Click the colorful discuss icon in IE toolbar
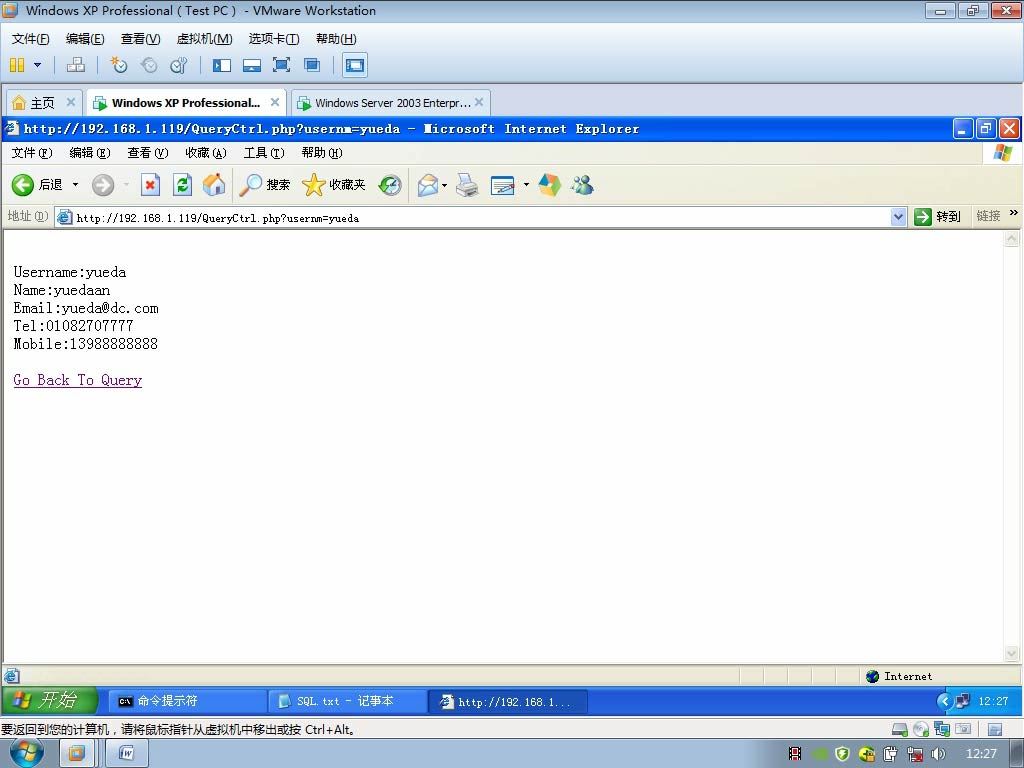Image resolution: width=1024 pixels, height=768 pixels. coord(549,185)
